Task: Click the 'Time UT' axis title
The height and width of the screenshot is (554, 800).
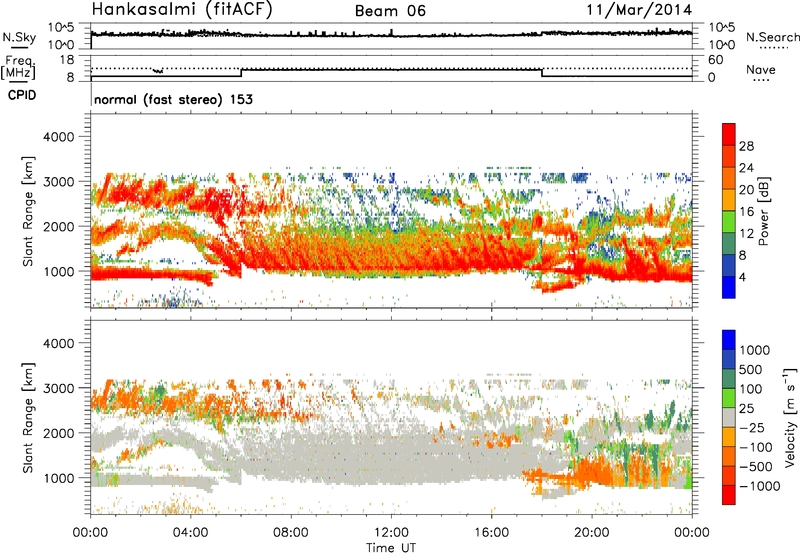Action: coord(391,547)
